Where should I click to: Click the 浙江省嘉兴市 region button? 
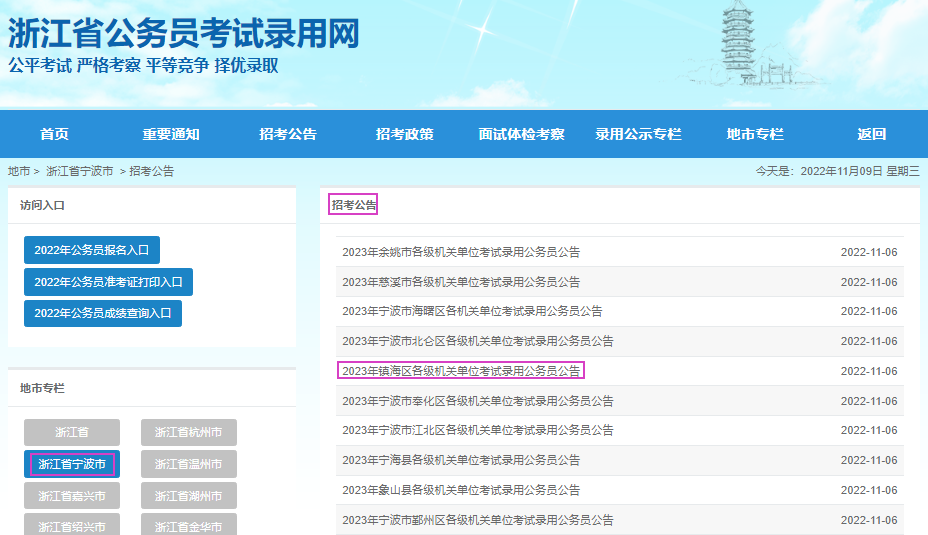[x=72, y=496]
